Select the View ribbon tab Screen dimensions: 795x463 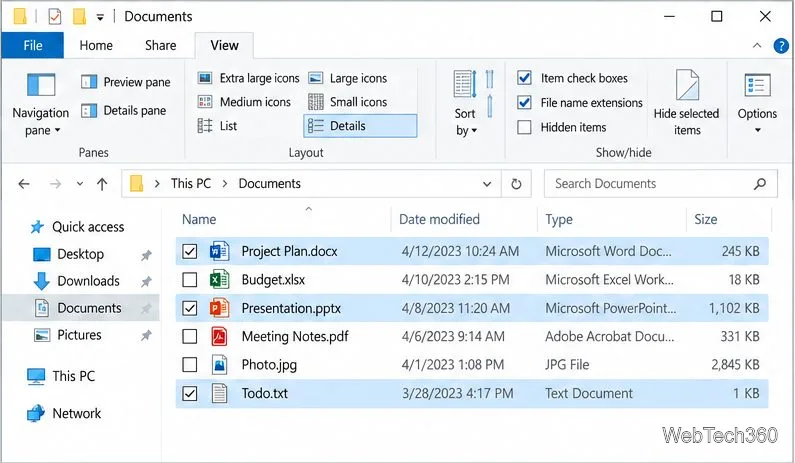coord(224,45)
